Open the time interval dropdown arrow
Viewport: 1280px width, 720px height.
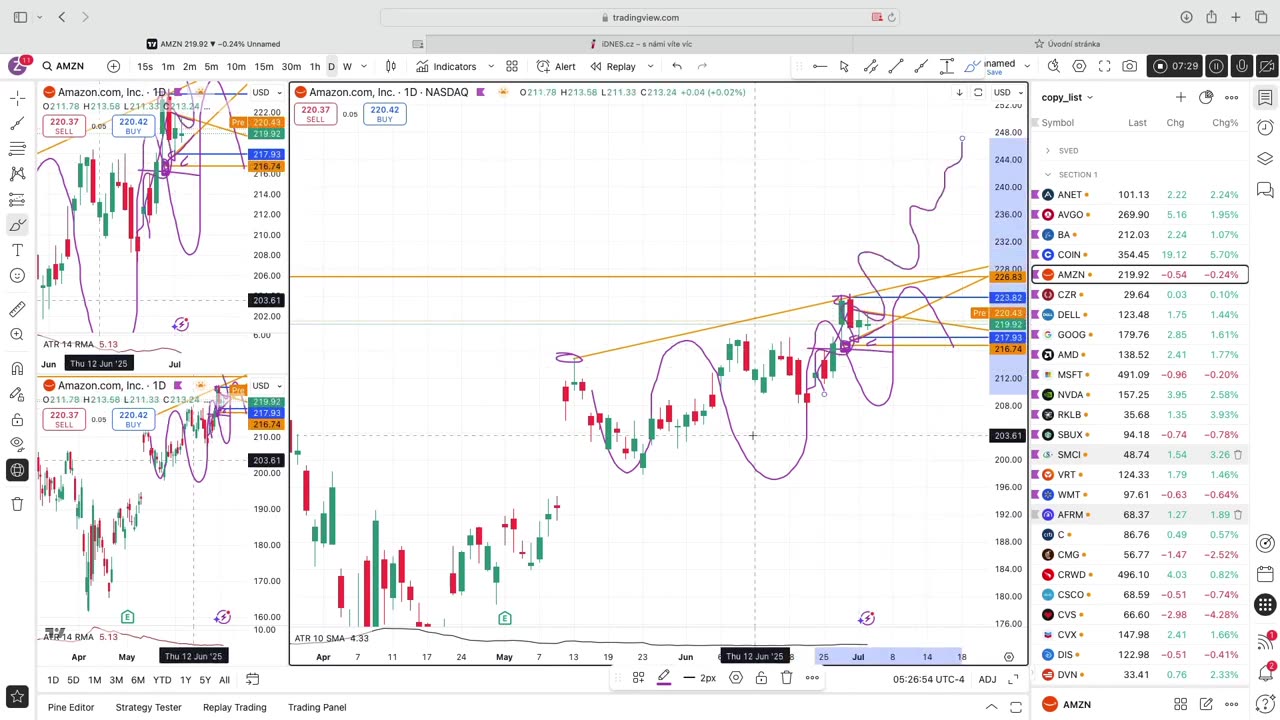coord(363,66)
